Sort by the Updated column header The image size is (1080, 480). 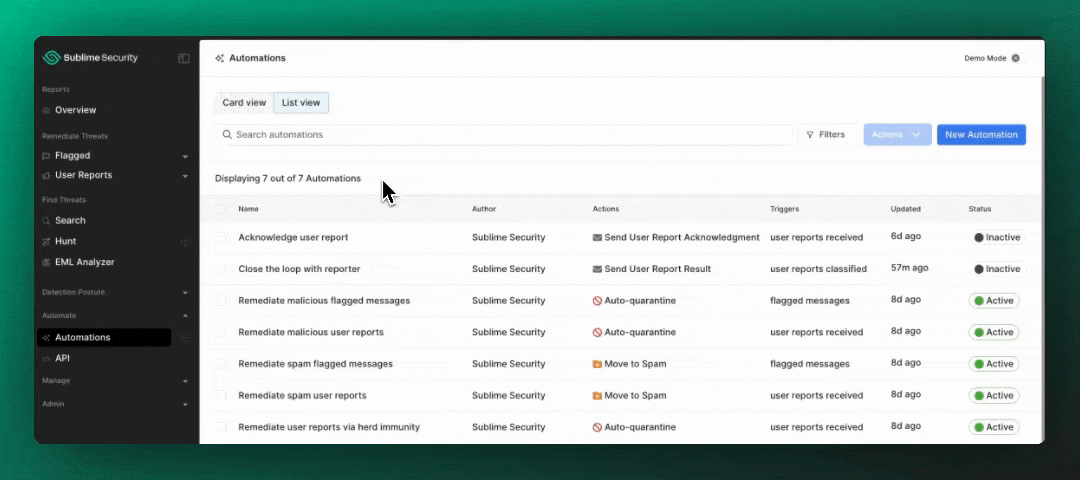[x=905, y=209]
